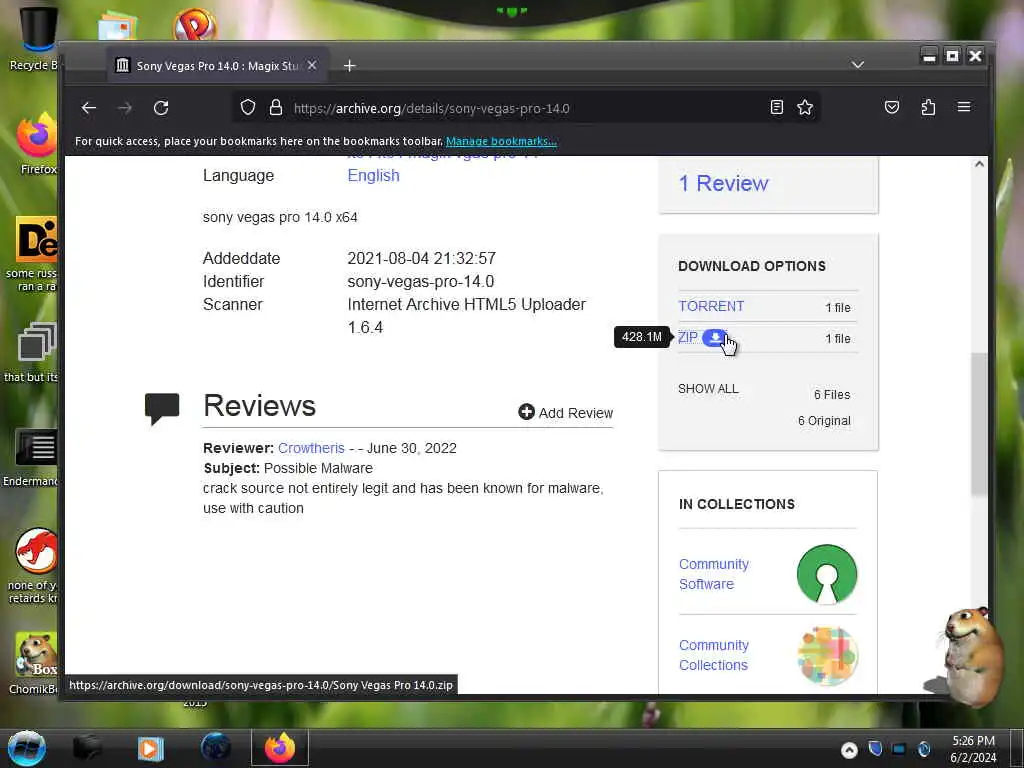Click the 6 Original count text

(824, 421)
